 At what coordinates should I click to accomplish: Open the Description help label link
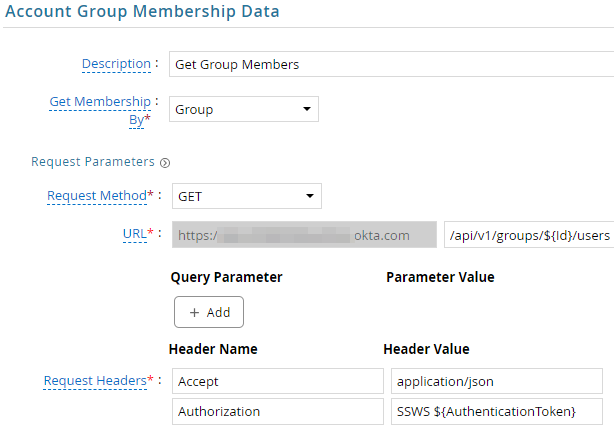point(116,64)
